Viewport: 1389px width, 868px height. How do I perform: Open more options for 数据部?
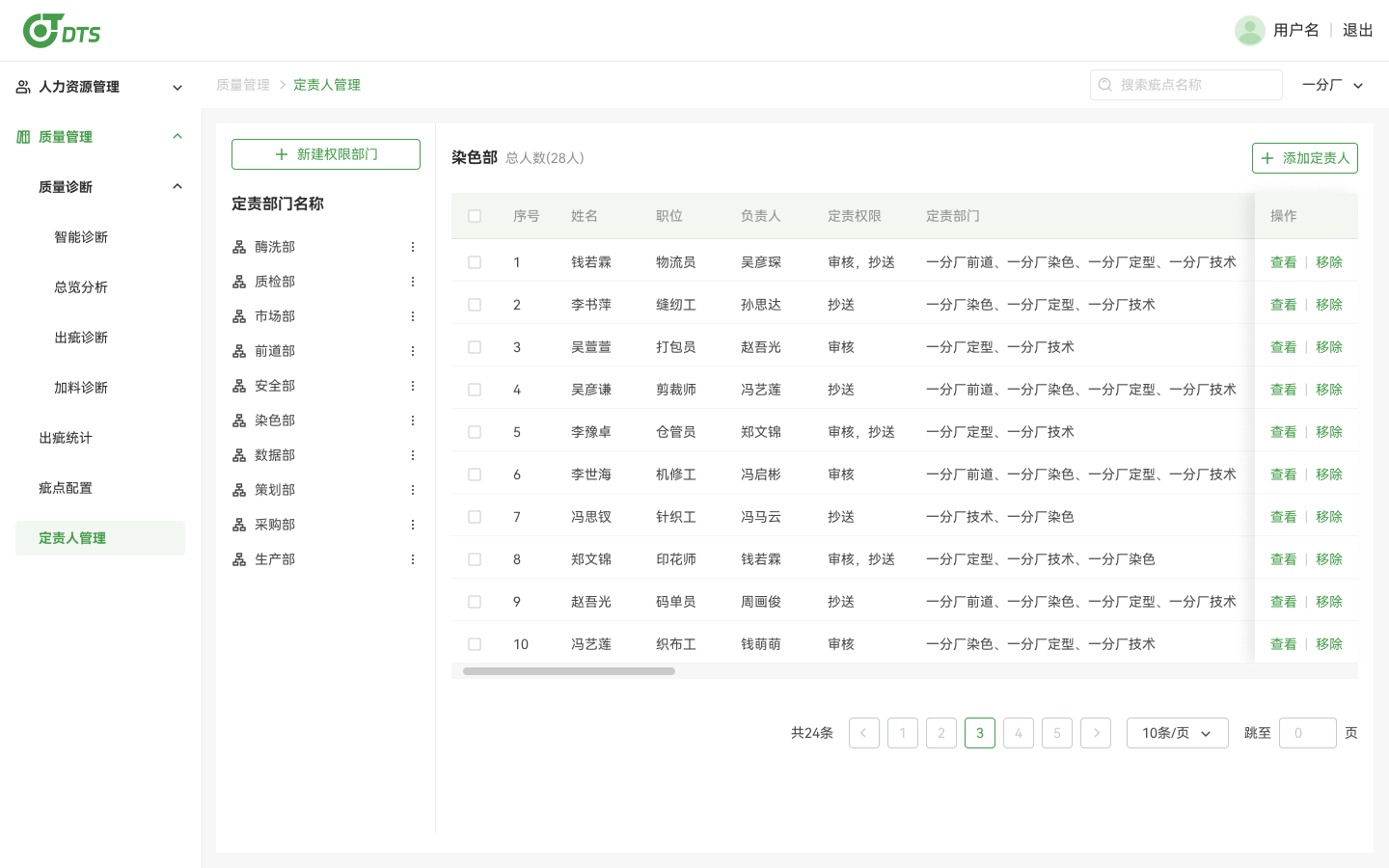(x=413, y=455)
